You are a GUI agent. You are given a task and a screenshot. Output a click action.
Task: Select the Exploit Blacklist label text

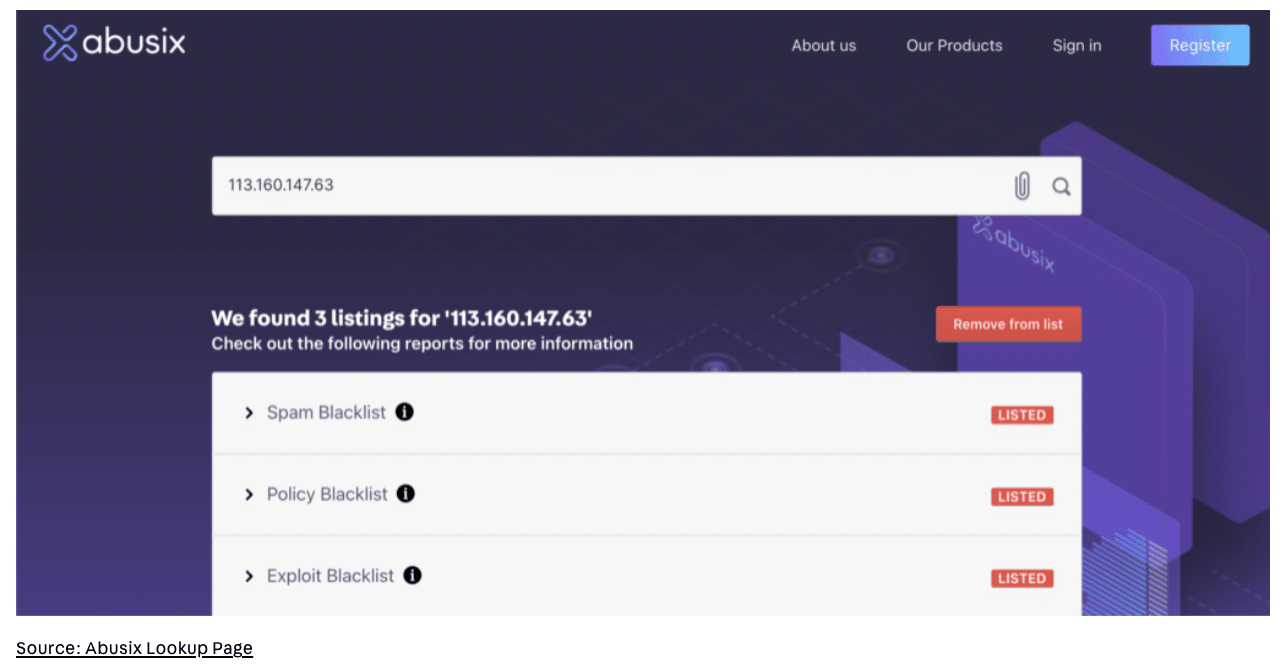330,577
